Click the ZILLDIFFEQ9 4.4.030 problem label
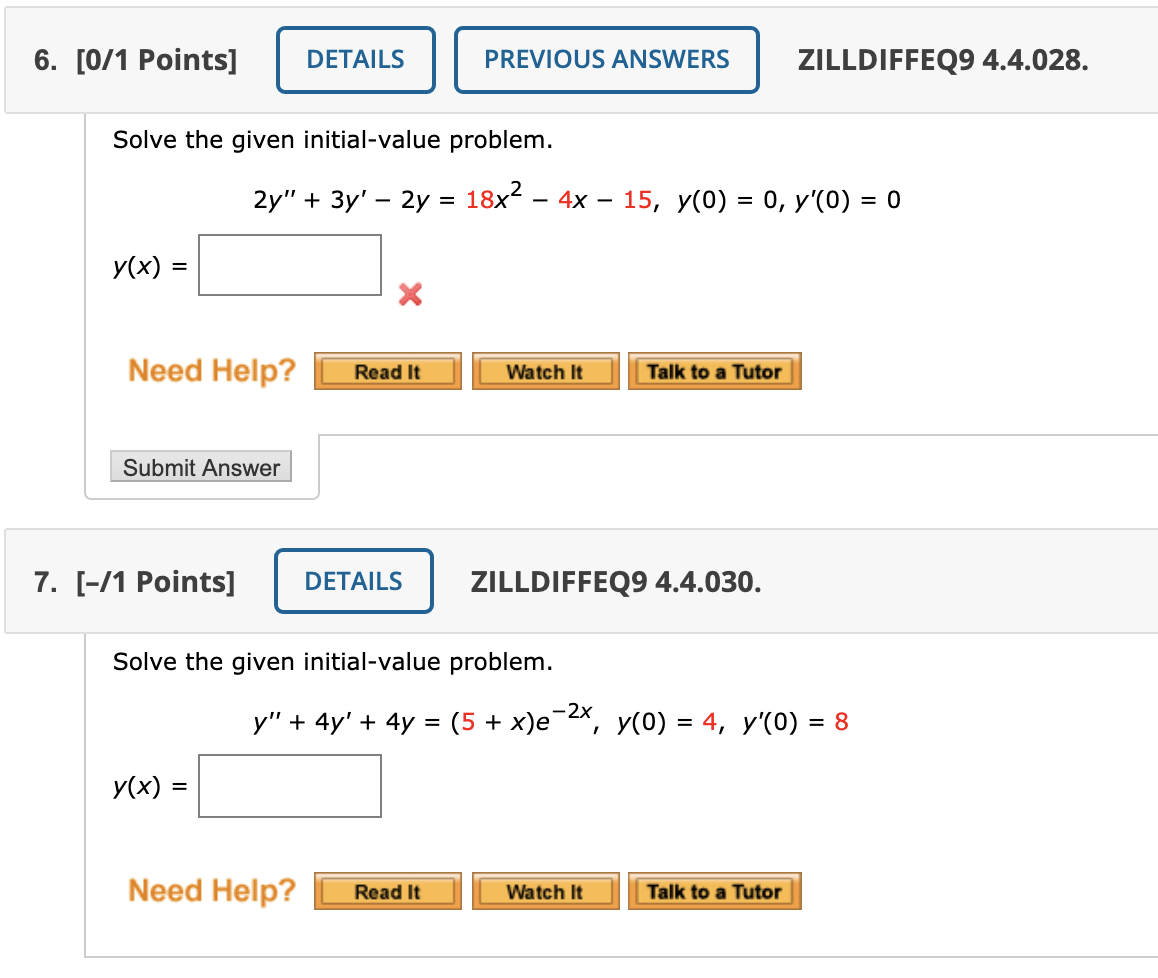This screenshot has height=978, width=1158. pos(616,581)
